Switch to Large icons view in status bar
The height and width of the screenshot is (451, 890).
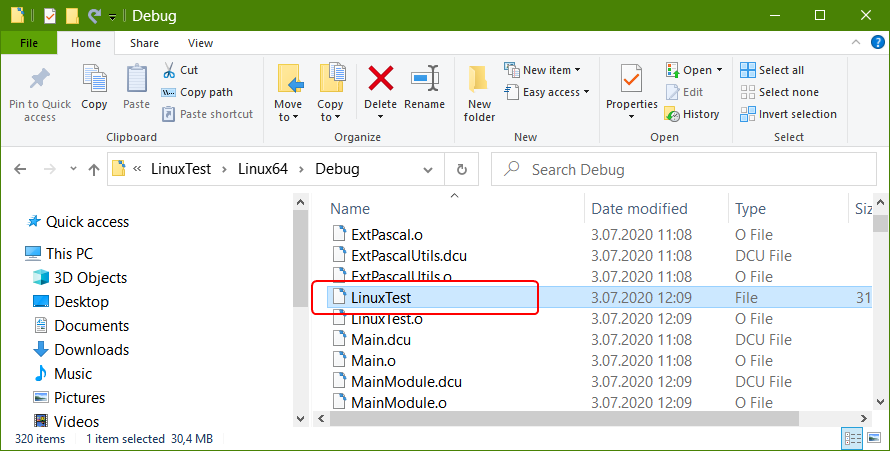pyautogui.click(x=874, y=439)
